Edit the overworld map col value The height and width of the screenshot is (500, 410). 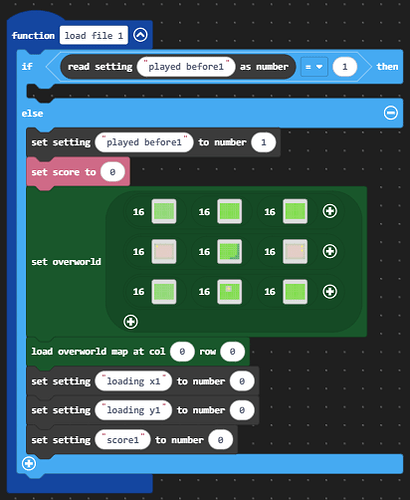pyautogui.click(x=182, y=351)
